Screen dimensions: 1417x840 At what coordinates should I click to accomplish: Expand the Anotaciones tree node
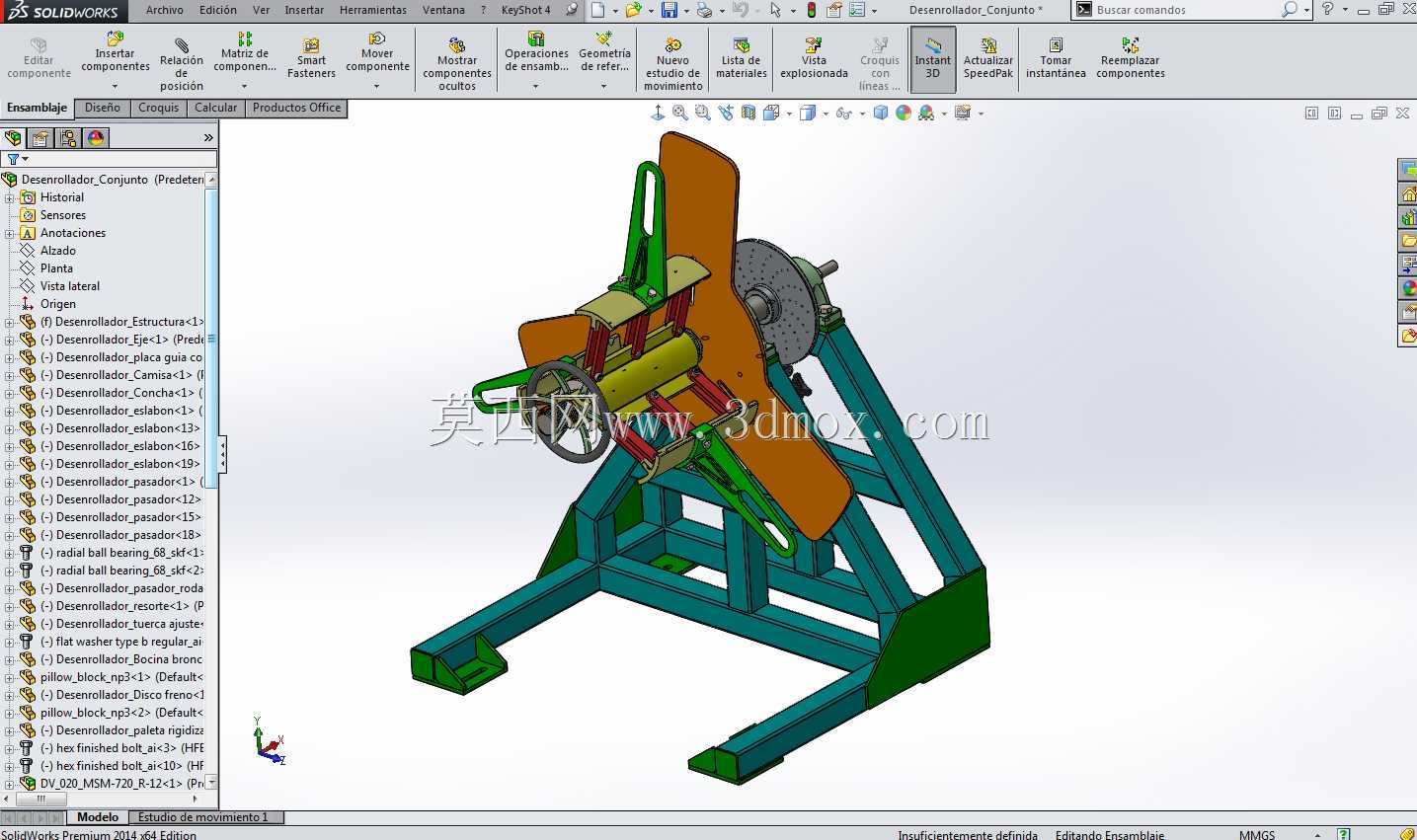click(x=10, y=233)
